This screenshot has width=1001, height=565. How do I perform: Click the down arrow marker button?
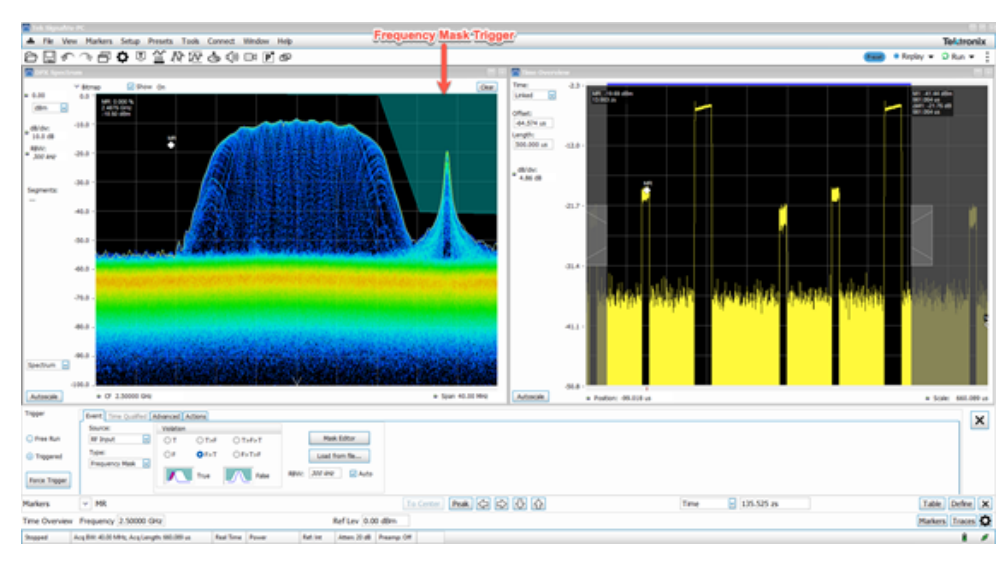pyautogui.click(x=520, y=504)
